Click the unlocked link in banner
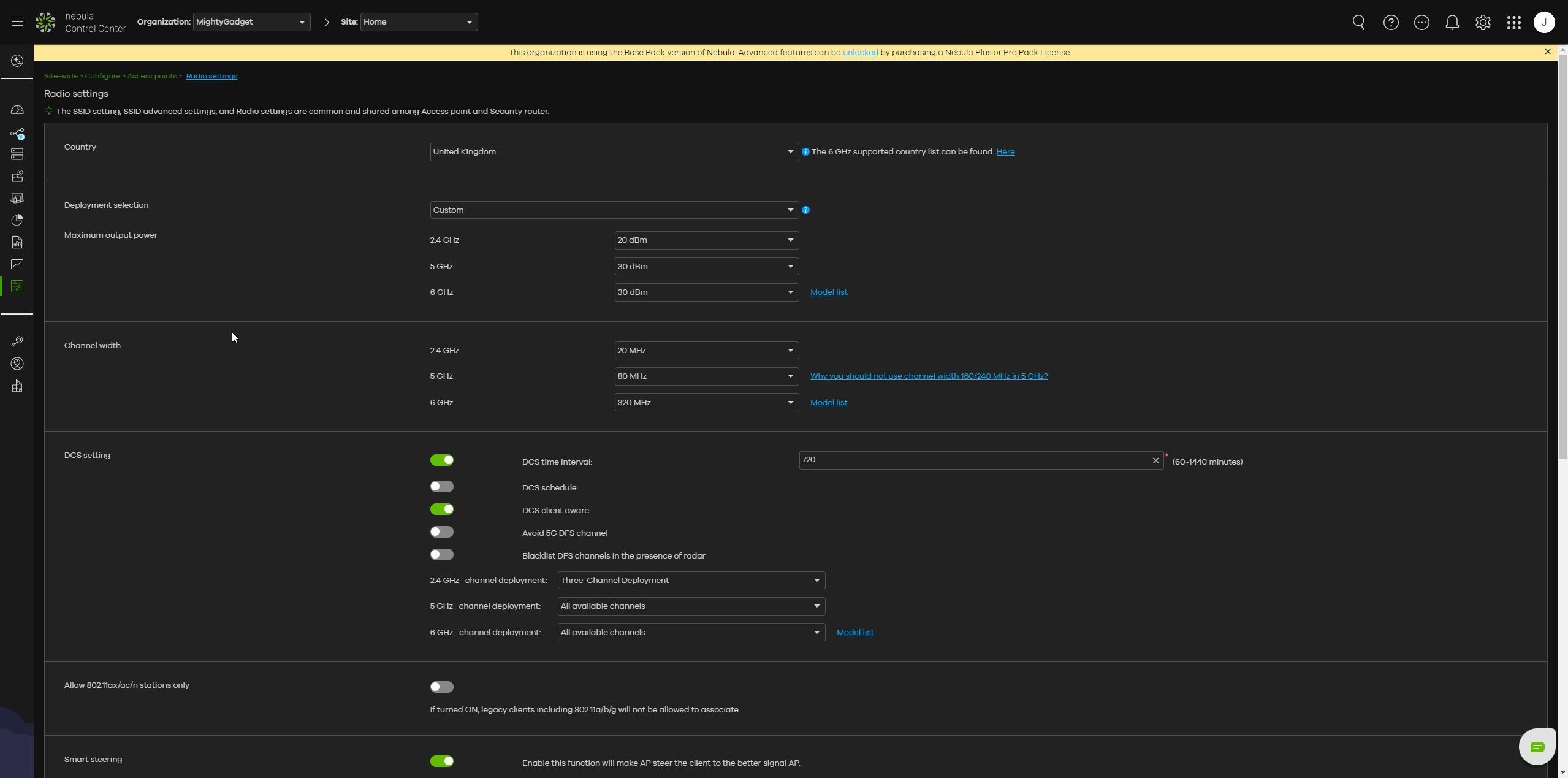The image size is (1568, 778). [x=859, y=53]
